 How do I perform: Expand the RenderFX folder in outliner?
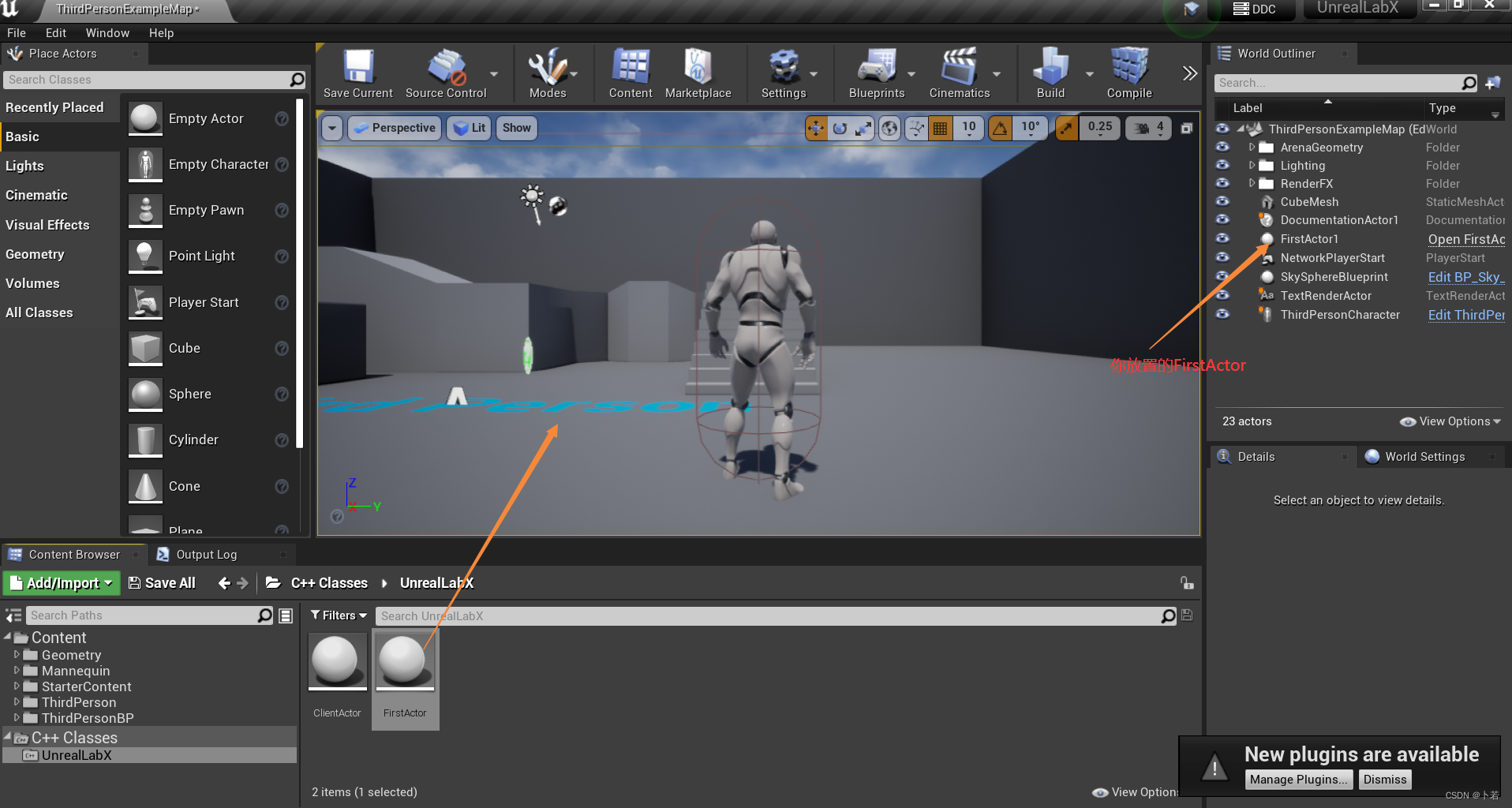coord(1252,183)
